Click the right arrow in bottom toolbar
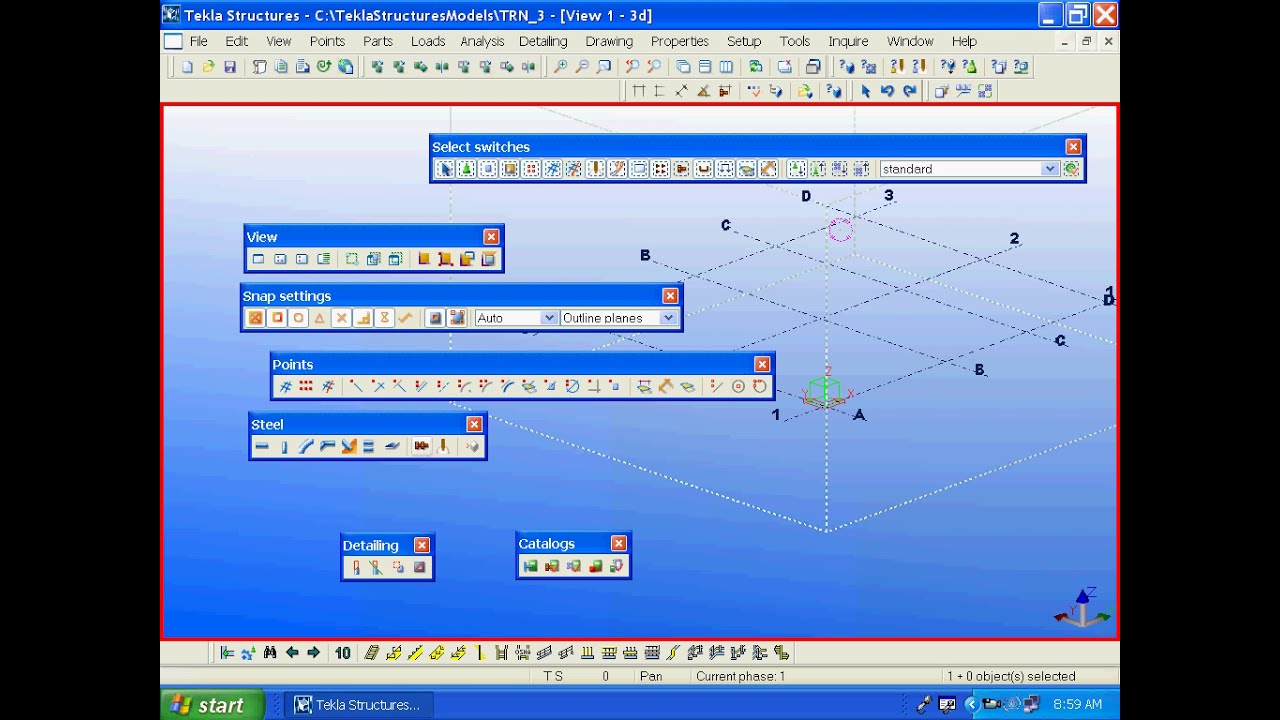The image size is (1280, 720). click(x=313, y=653)
